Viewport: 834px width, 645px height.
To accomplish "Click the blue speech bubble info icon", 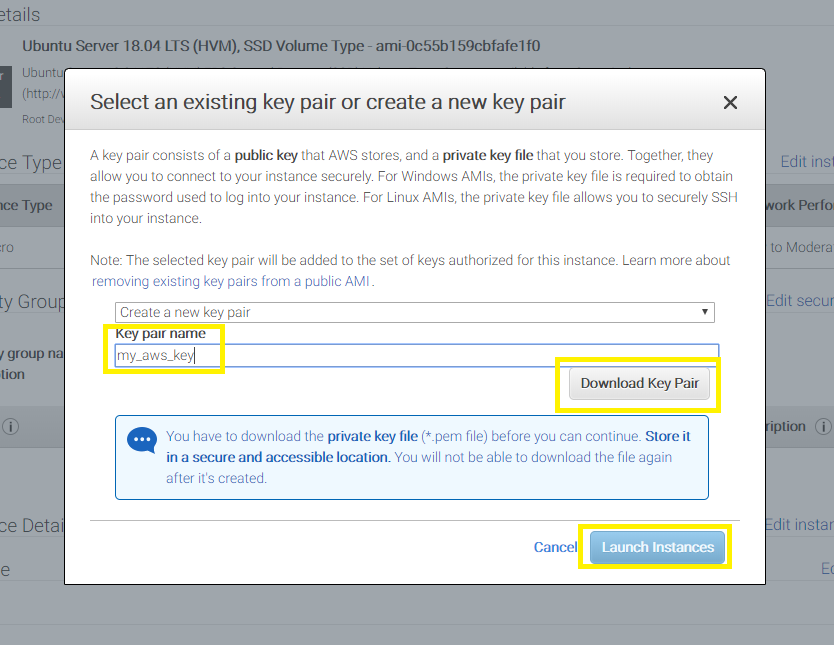I will 141,440.
